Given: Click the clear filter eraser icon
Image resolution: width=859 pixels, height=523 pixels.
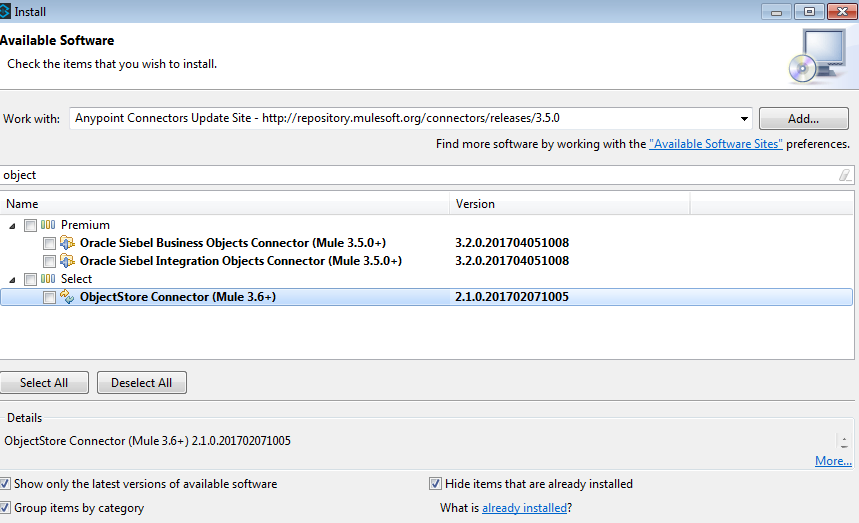Looking at the screenshot, I should click(845, 175).
